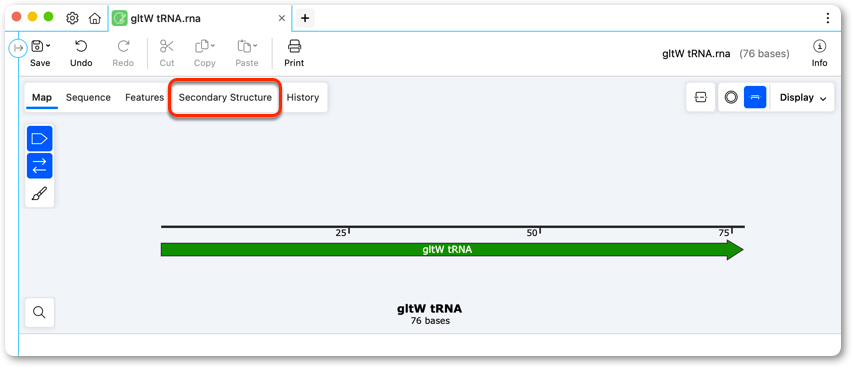Image resolution: width=852 pixels, height=367 pixels.
Task: Expand the Display dropdown
Action: pyautogui.click(x=803, y=97)
